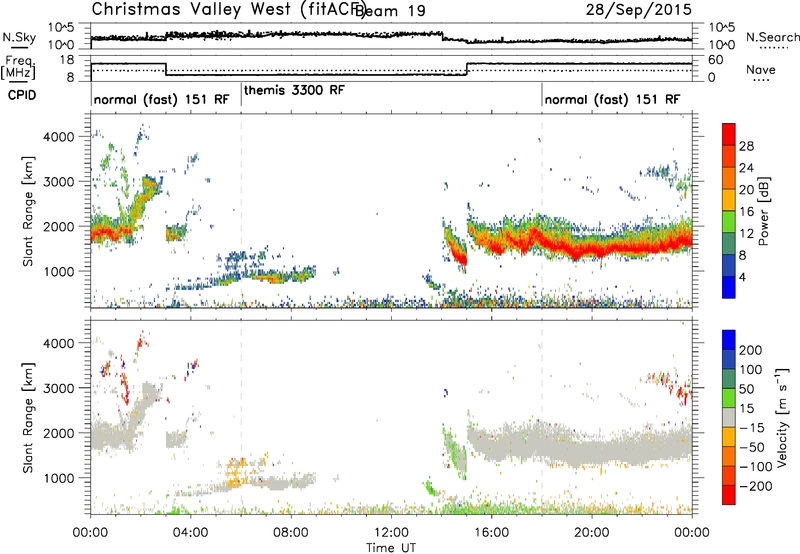Click the 'N.Search' legend label

click(773, 37)
